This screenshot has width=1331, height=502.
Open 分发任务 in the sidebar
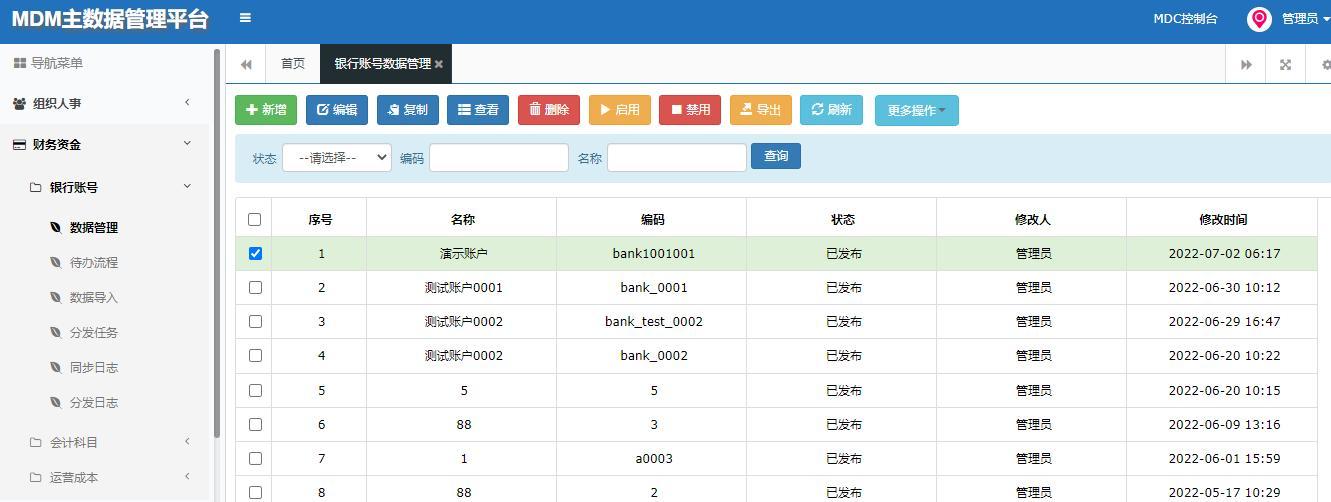[x=94, y=332]
